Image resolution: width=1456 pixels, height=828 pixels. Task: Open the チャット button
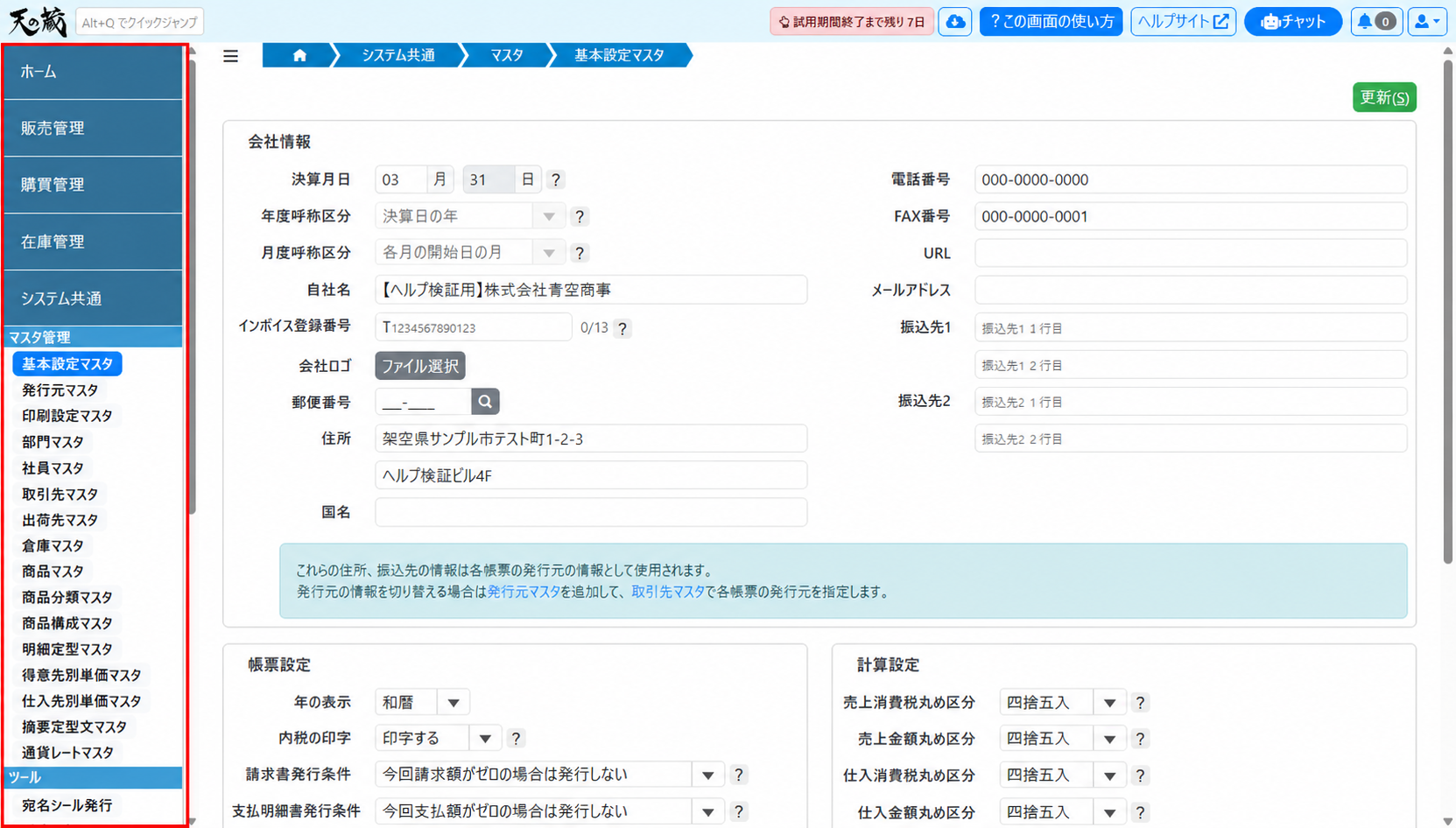coord(1292,22)
